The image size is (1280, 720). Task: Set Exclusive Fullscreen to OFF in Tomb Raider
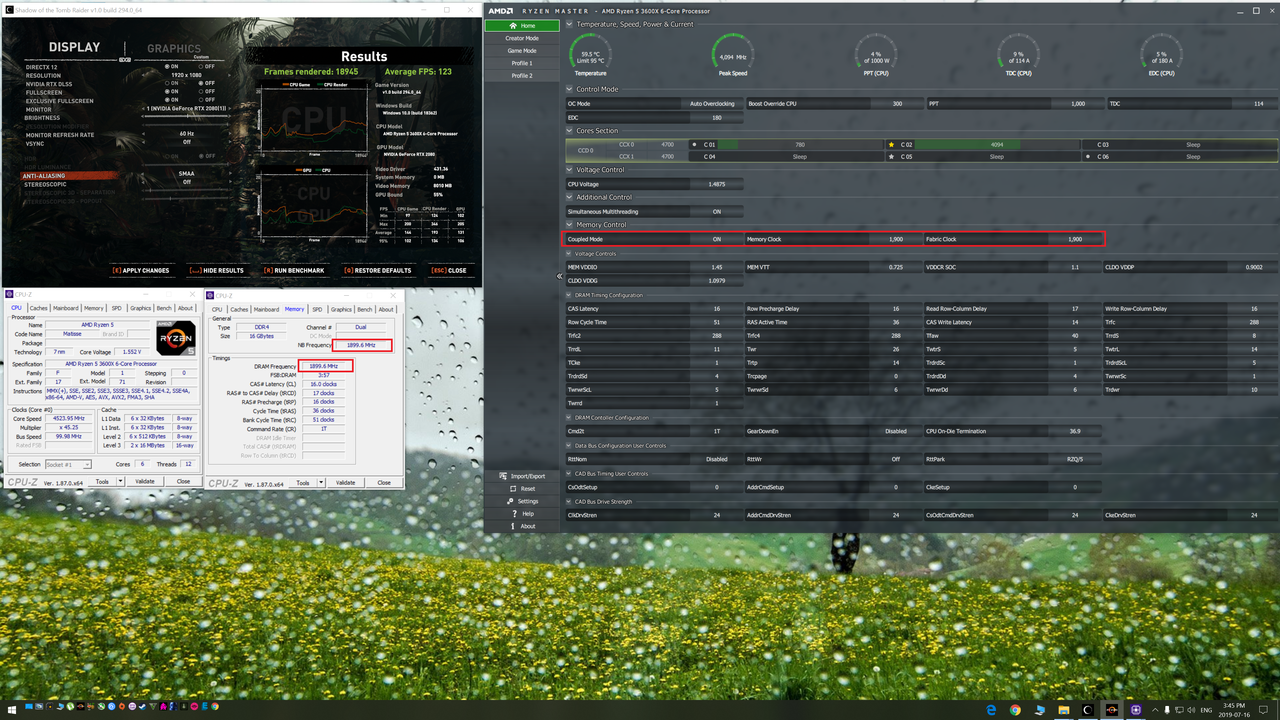(x=208, y=100)
